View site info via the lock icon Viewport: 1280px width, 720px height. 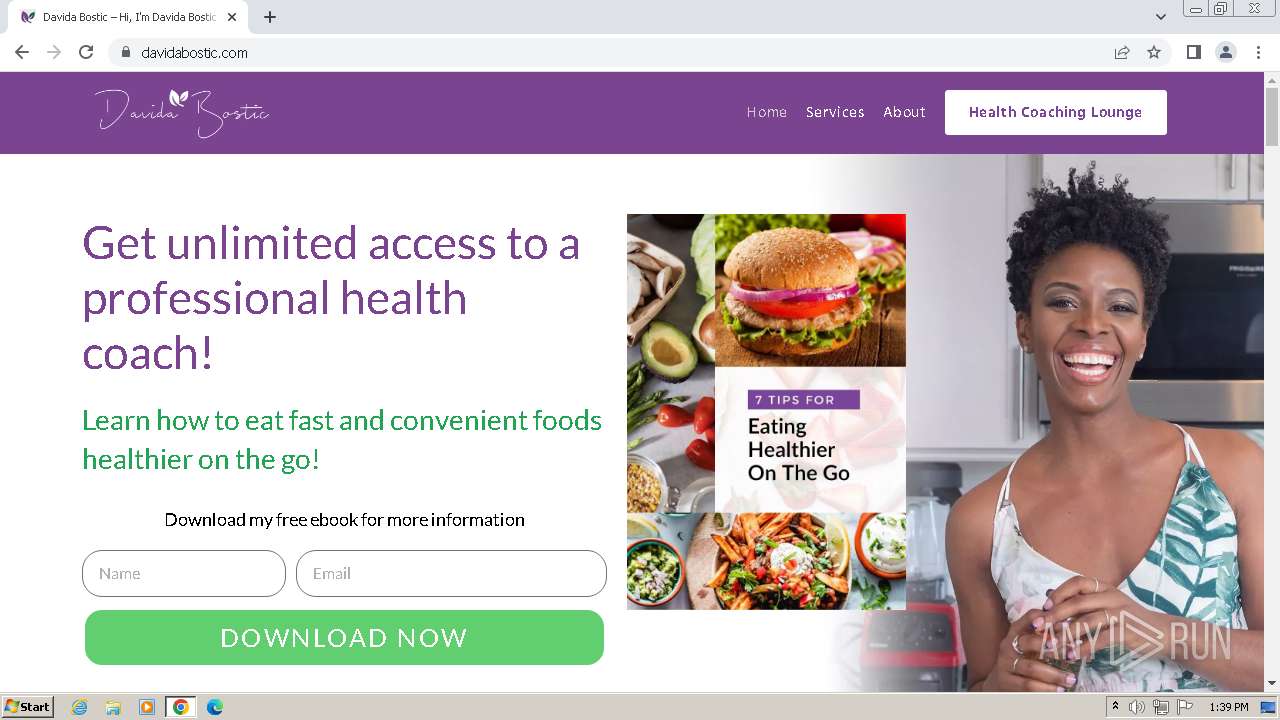tap(125, 52)
